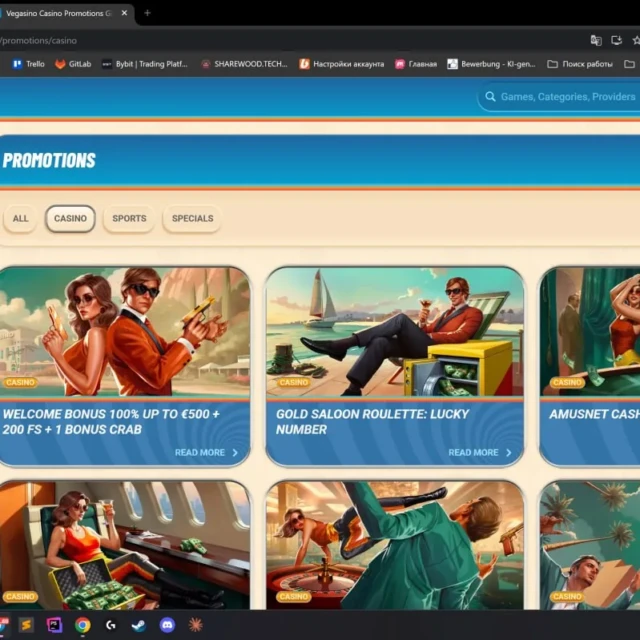The width and height of the screenshot is (640, 640).
Task: Open the airplane cash suitcase promotion image
Action: 124,545
